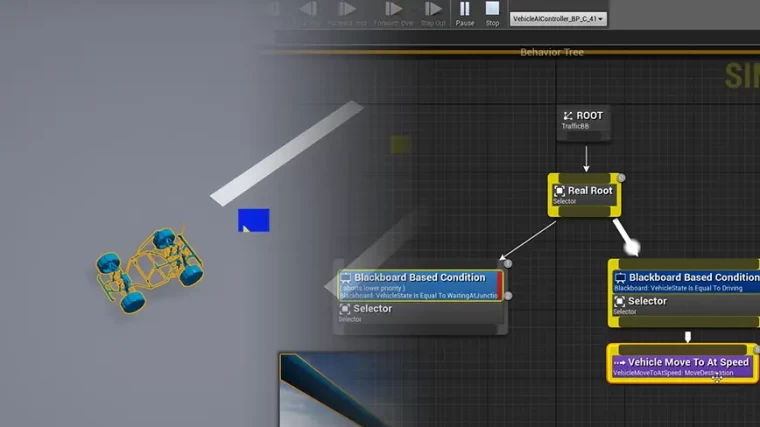Select the WaitingAtJunction Blackboard Based Condition decorator
The height and width of the screenshot is (427, 760).
click(420, 285)
